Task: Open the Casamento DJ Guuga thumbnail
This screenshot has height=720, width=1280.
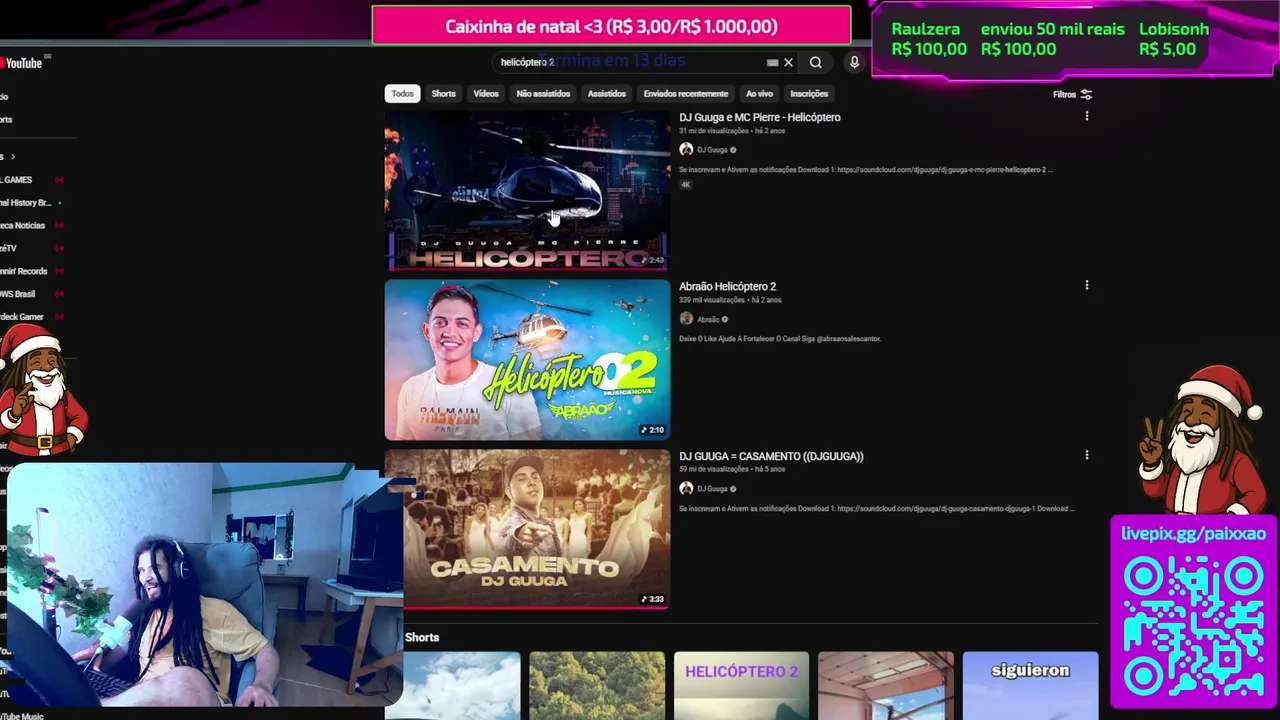Action: [x=527, y=529]
